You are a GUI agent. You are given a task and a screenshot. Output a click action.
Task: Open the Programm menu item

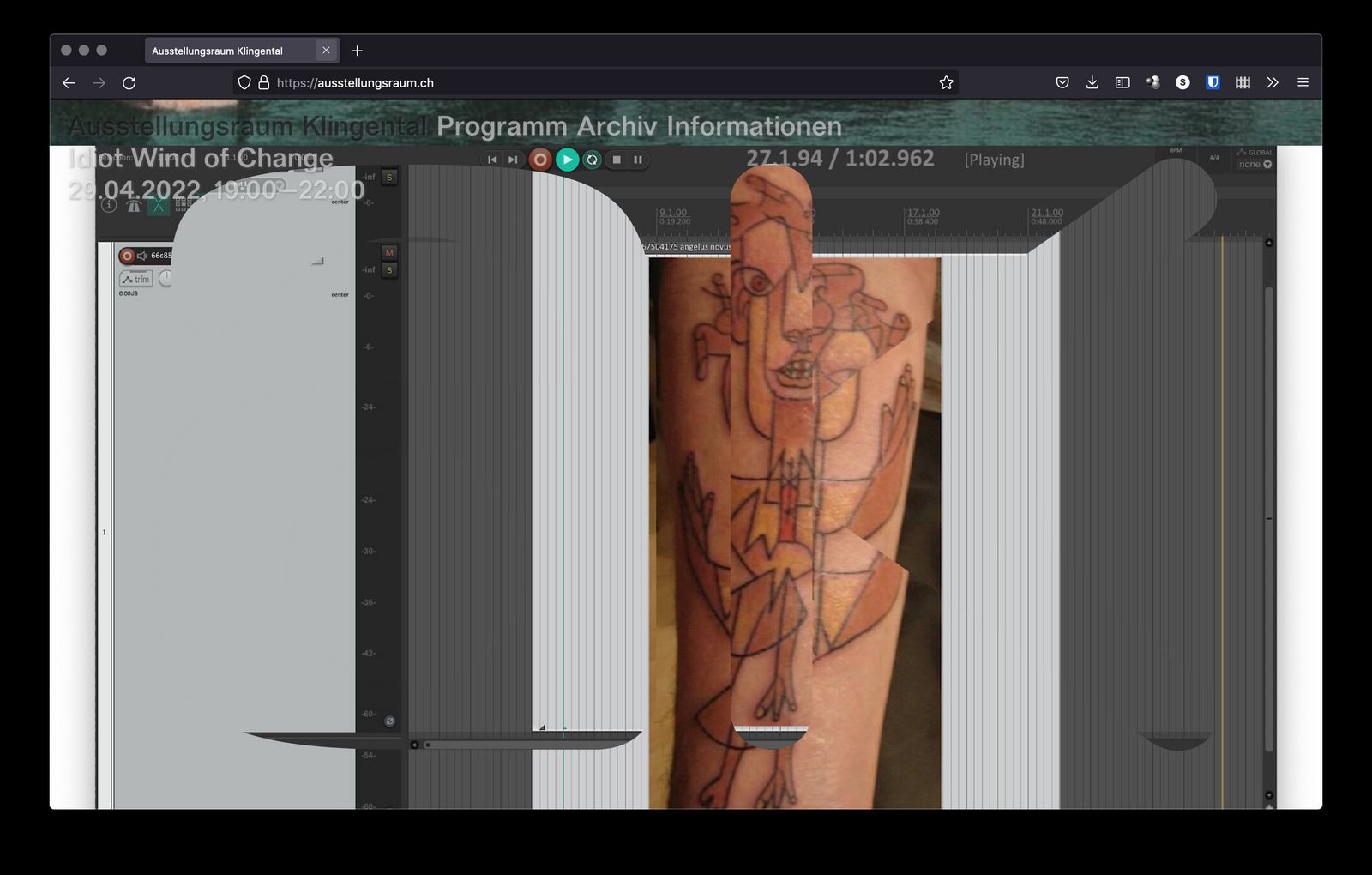coord(502,126)
